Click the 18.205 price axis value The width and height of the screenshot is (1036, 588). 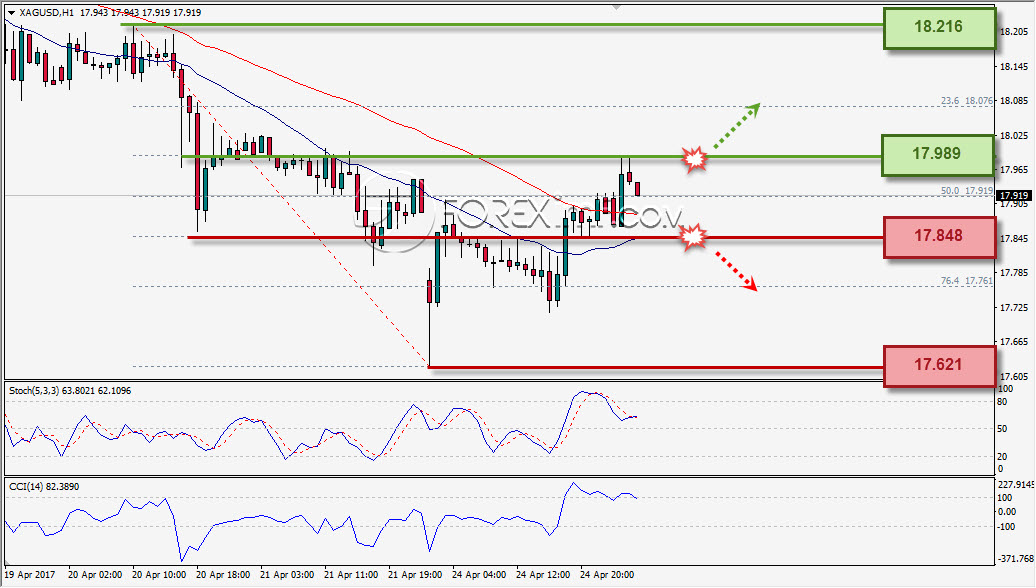(1014, 32)
